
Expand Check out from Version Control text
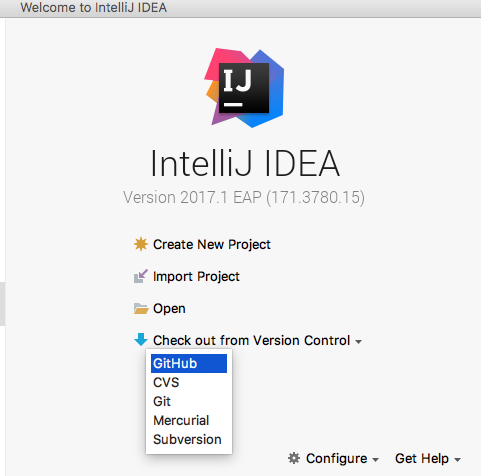[x=251, y=341]
